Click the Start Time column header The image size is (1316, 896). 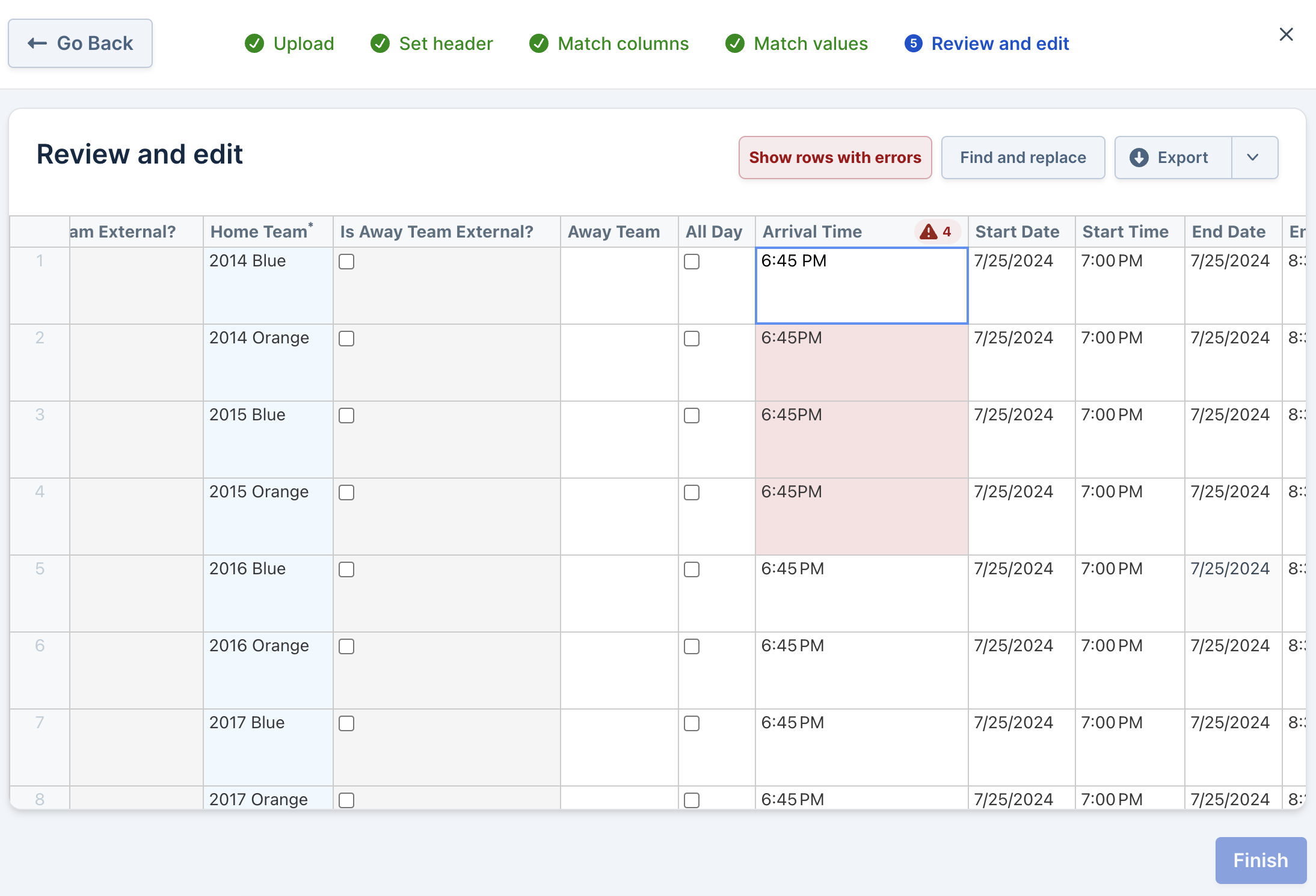[1130, 232]
